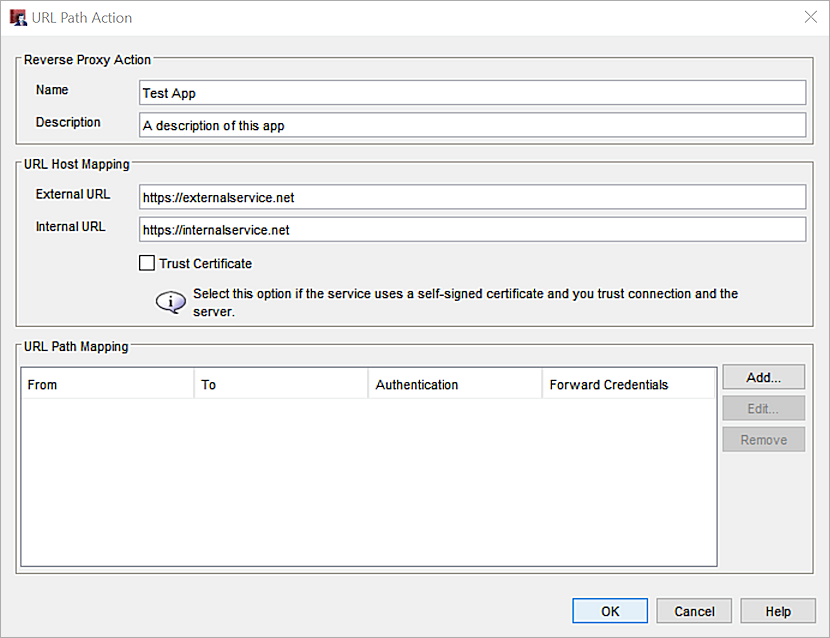Screen dimensions: 830x638
Task: Click the empty URL path mapping list area
Action: (x=368, y=482)
